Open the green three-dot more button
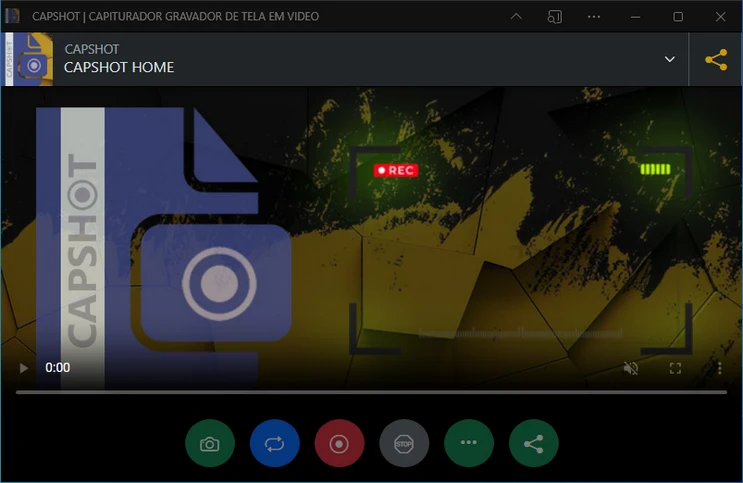The width and height of the screenshot is (743, 483). pos(469,444)
